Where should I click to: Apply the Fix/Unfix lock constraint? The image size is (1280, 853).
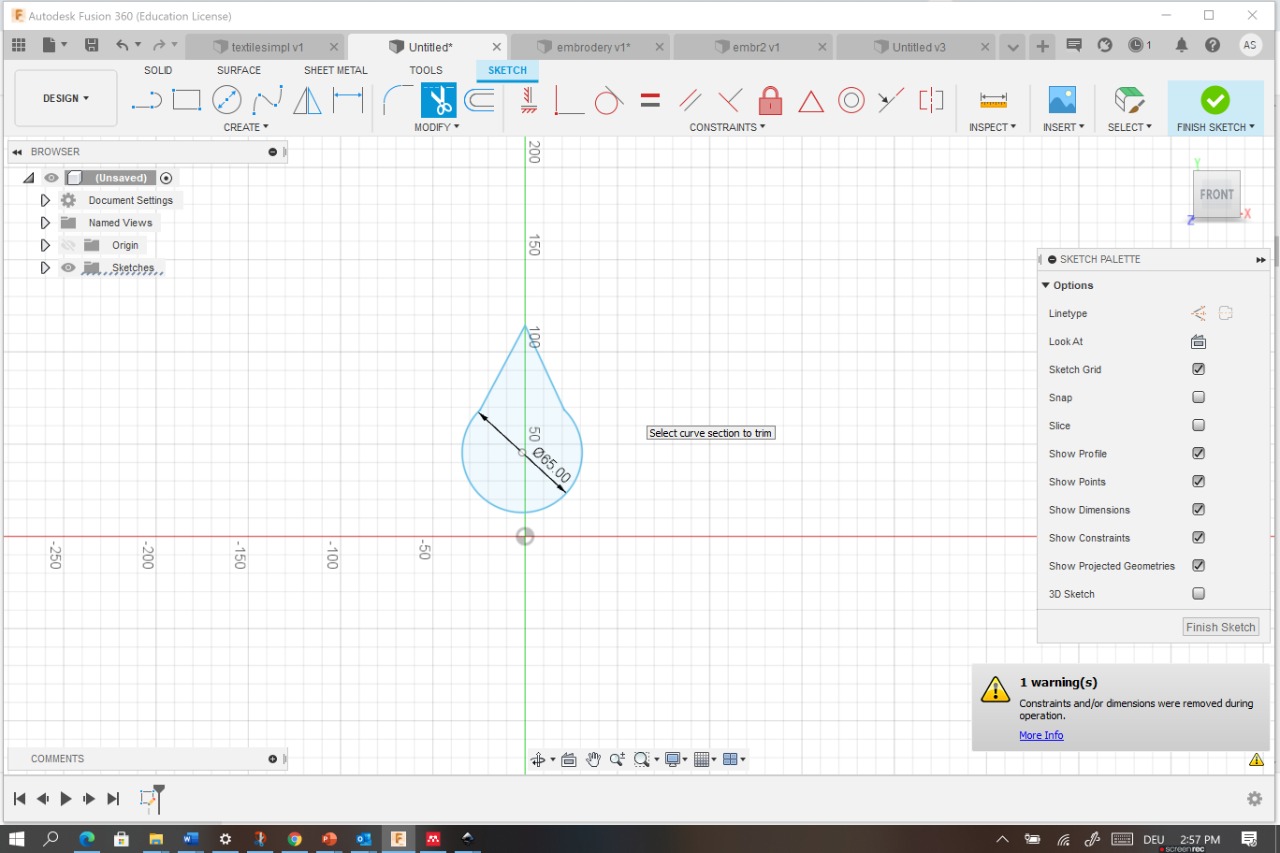tap(770, 100)
